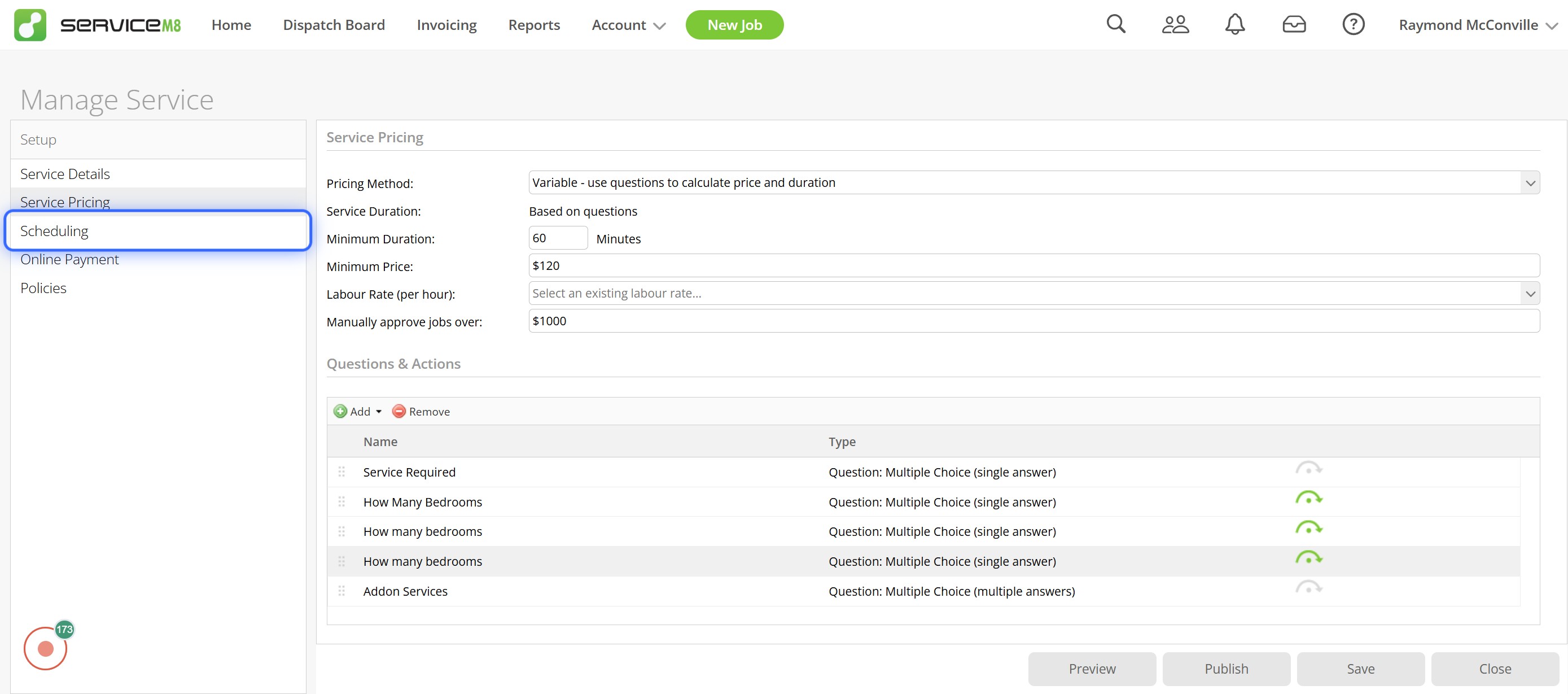Open the Add dropdown arrow
This screenshot has height=694, width=1568.
pyautogui.click(x=379, y=412)
